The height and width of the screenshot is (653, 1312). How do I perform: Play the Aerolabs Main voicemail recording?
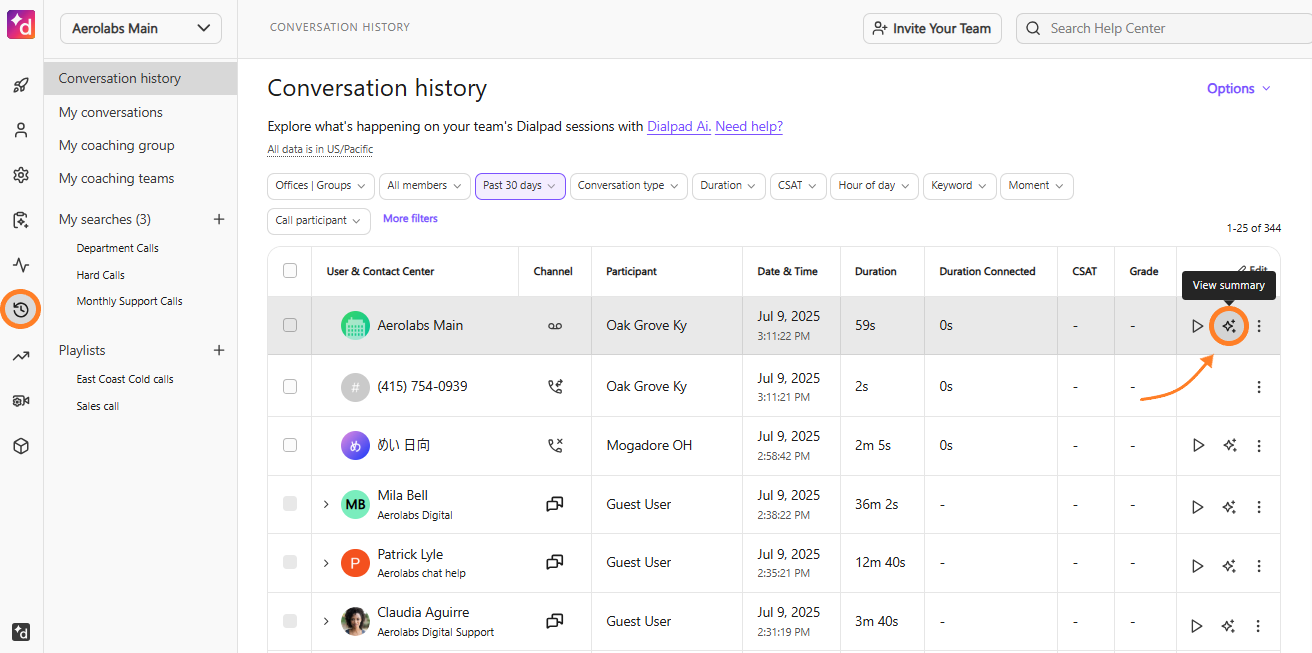(x=1198, y=326)
